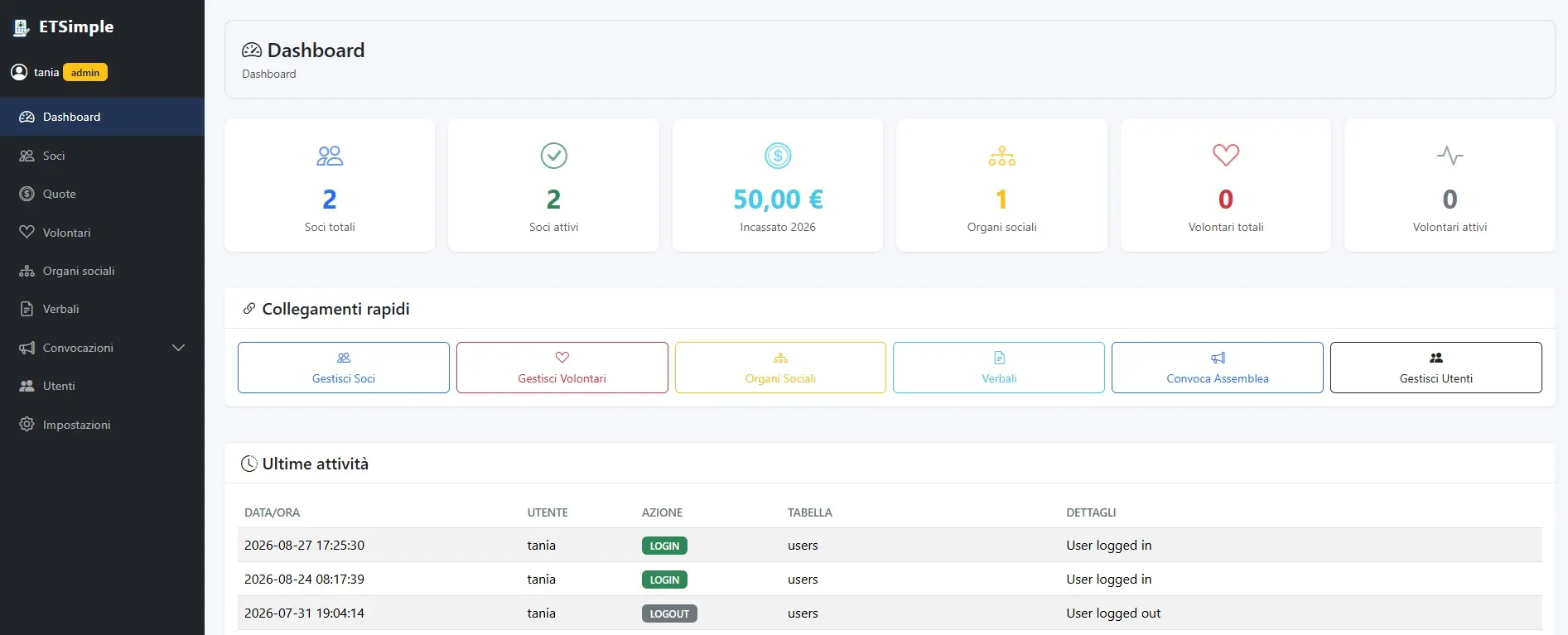Click the diagram icon on Organi sociali card
Screen dimensions: 1568x635
click(1002, 156)
